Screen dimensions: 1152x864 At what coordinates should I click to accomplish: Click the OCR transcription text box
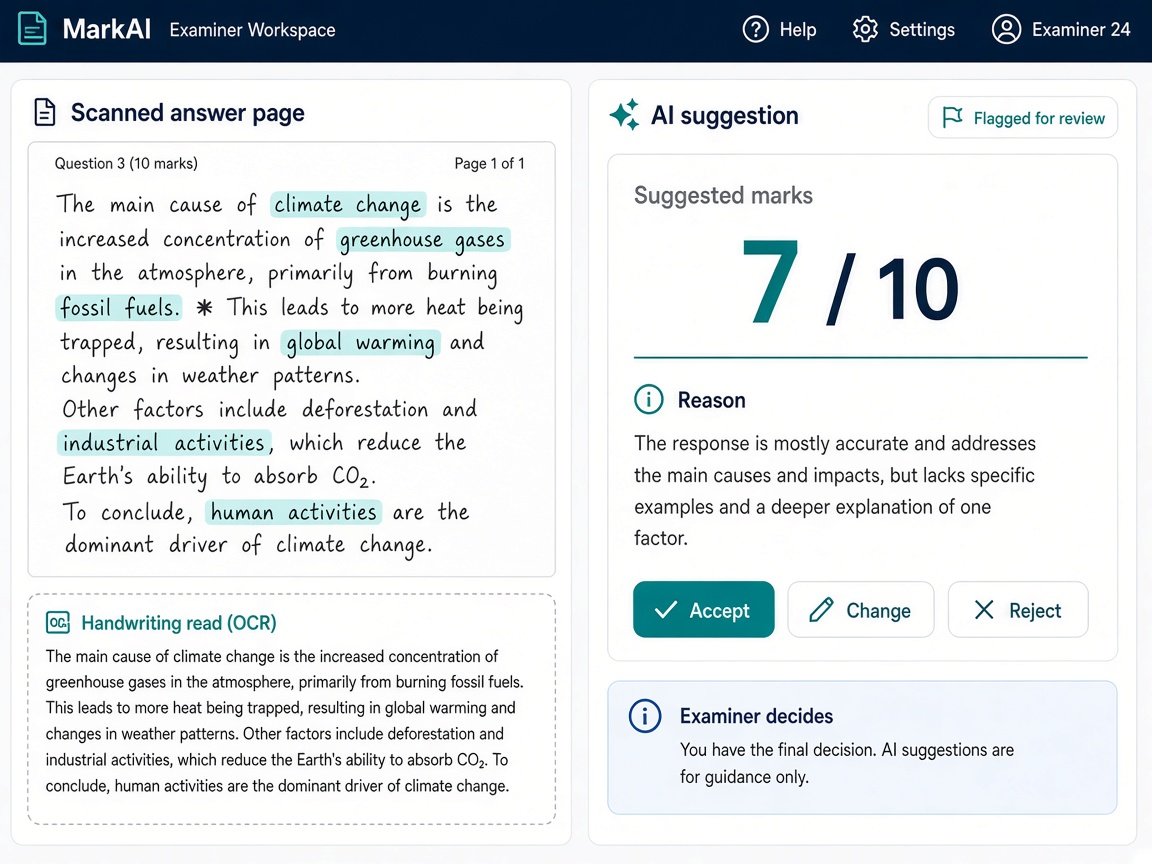[x=292, y=709]
